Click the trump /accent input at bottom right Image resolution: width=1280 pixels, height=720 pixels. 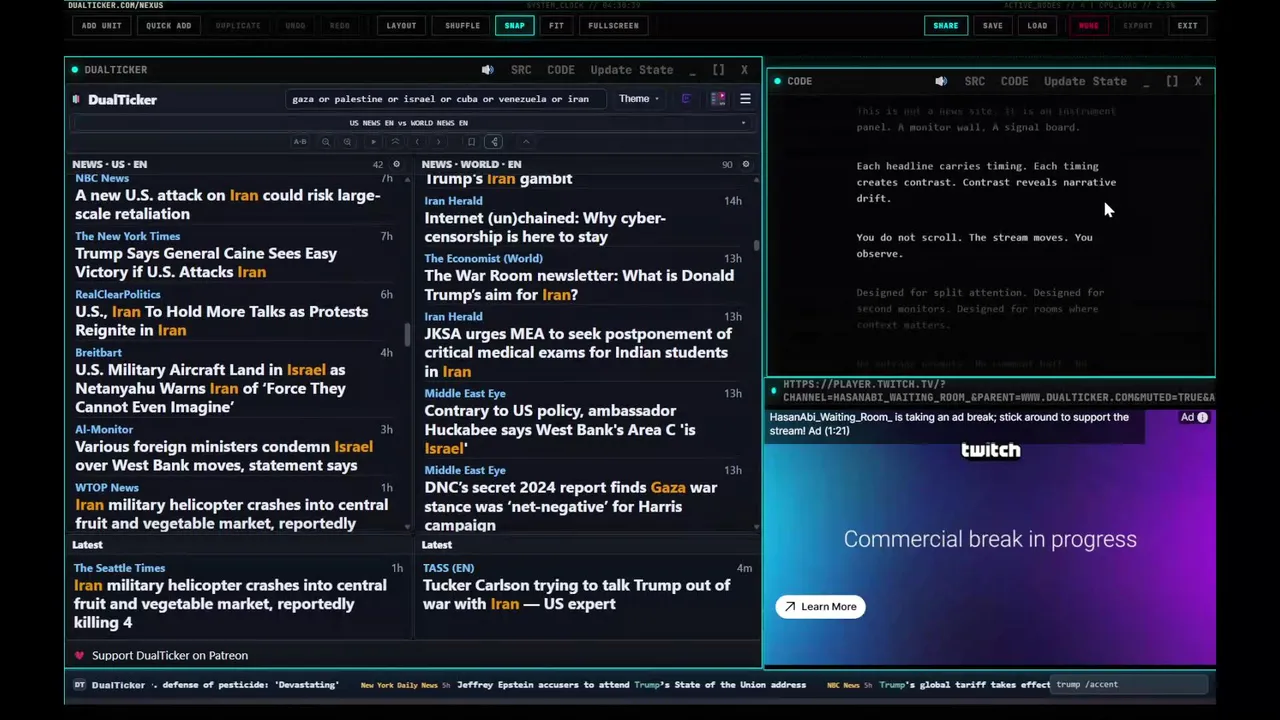click(1130, 685)
